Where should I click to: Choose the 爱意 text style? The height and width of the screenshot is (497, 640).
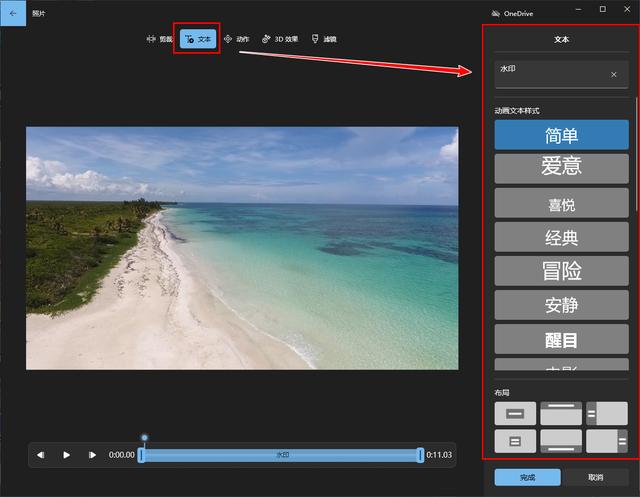click(x=561, y=168)
